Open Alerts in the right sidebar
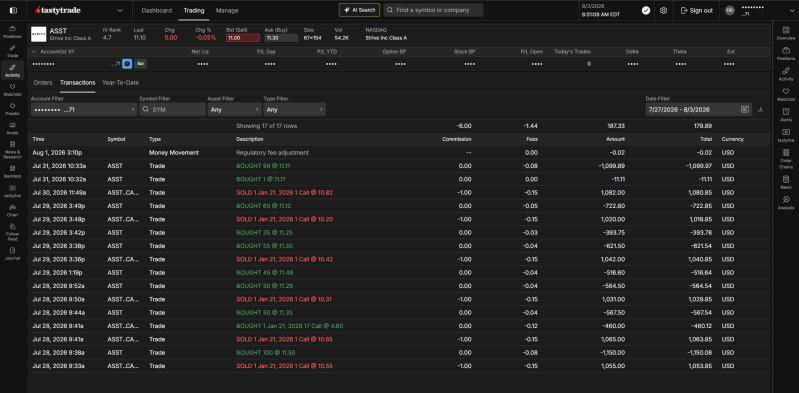799x393 pixels. [786, 115]
